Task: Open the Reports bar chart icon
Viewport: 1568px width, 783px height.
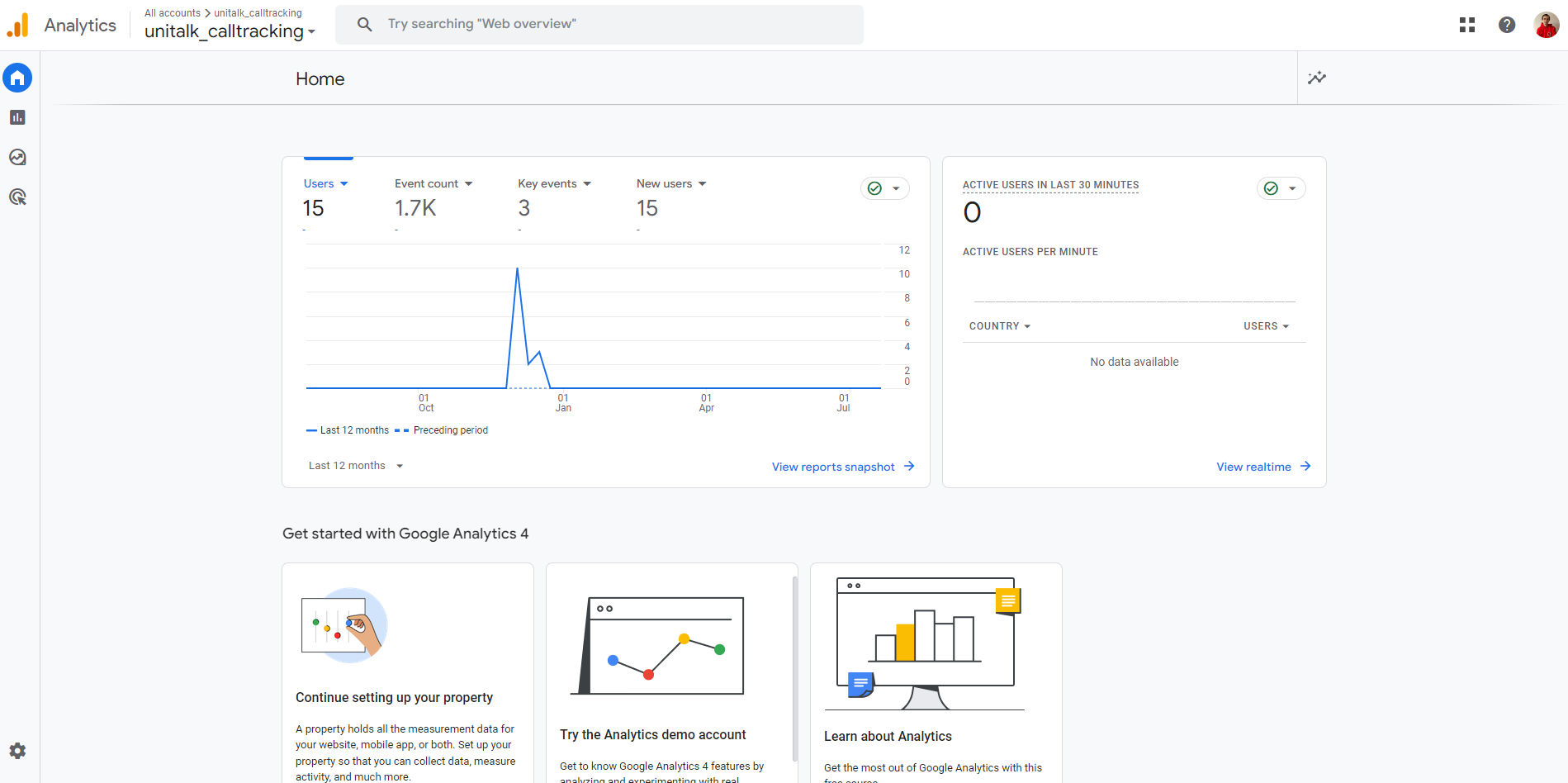Action: pyautogui.click(x=17, y=118)
